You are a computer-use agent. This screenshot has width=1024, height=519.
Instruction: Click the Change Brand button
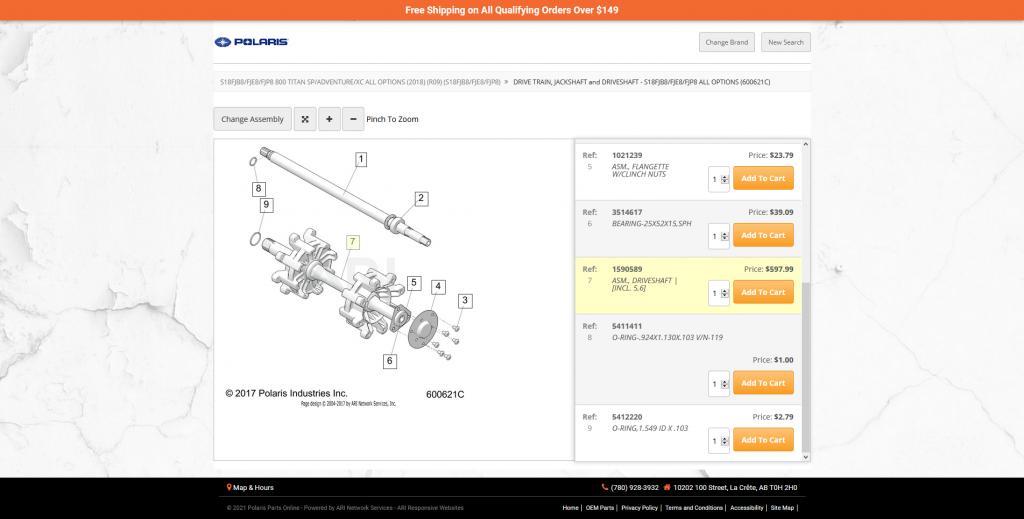coord(726,42)
